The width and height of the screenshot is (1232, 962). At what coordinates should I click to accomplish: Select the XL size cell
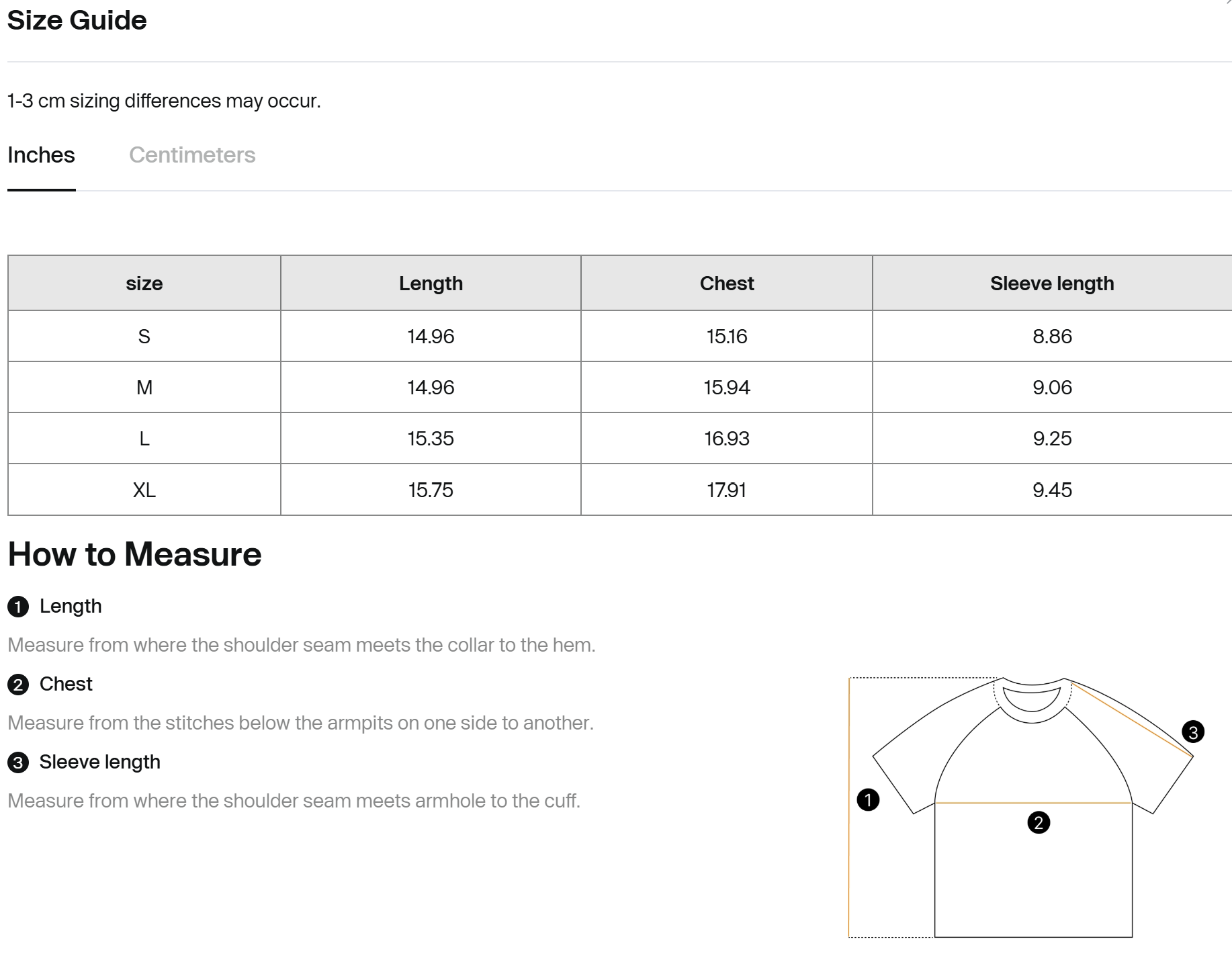(x=144, y=490)
